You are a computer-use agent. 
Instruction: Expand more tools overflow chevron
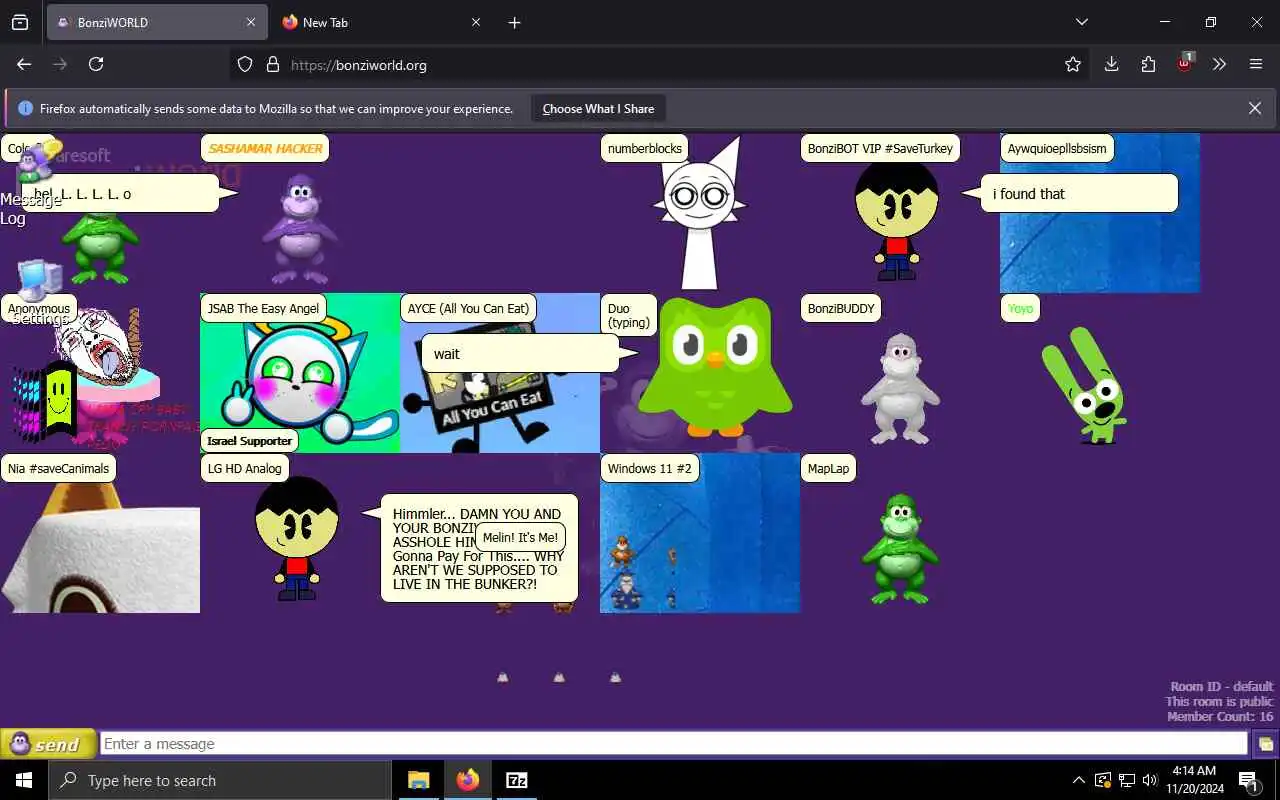point(1219,64)
